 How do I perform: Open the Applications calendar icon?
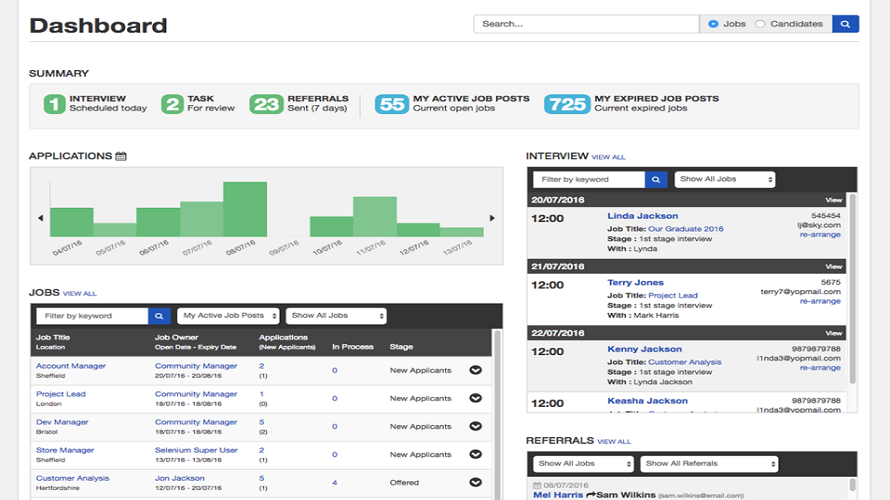pos(121,156)
